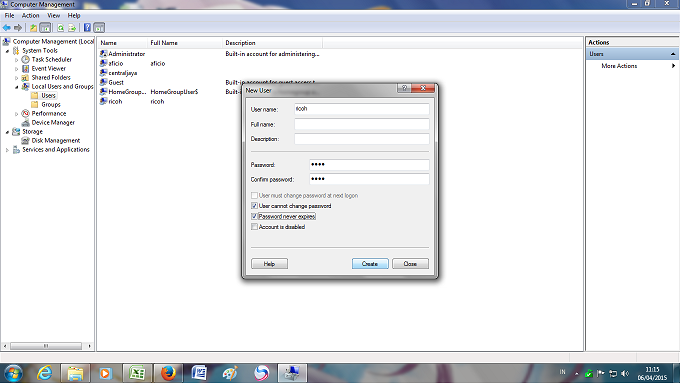Check Account is disabled

(x=254, y=227)
